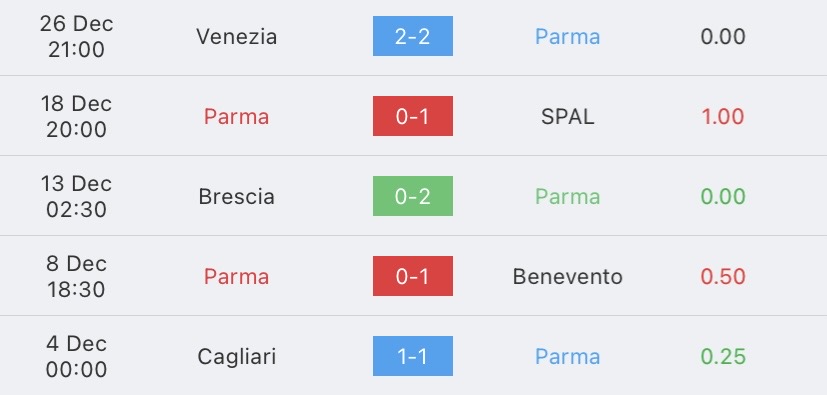Click red Parma in the 18 Dec row
This screenshot has width=827, height=395.
click(236, 117)
